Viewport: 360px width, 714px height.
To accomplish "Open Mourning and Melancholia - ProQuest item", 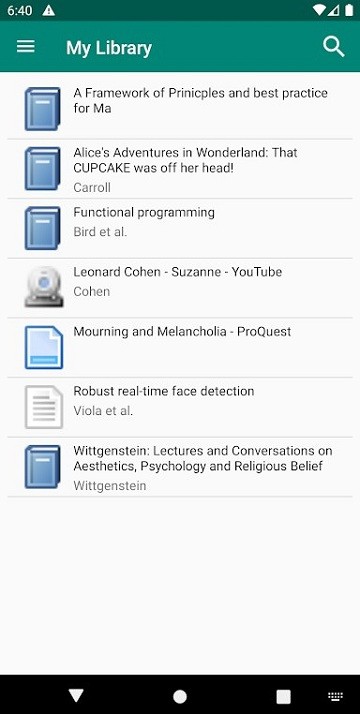I will tap(180, 348).
